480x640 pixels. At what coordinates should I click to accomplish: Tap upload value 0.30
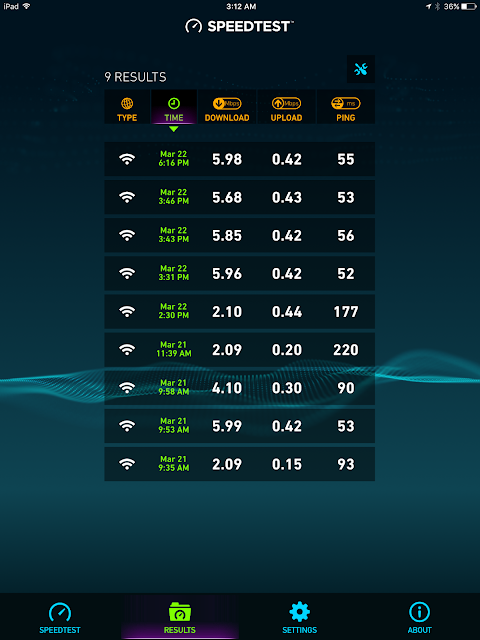(287, 388)
